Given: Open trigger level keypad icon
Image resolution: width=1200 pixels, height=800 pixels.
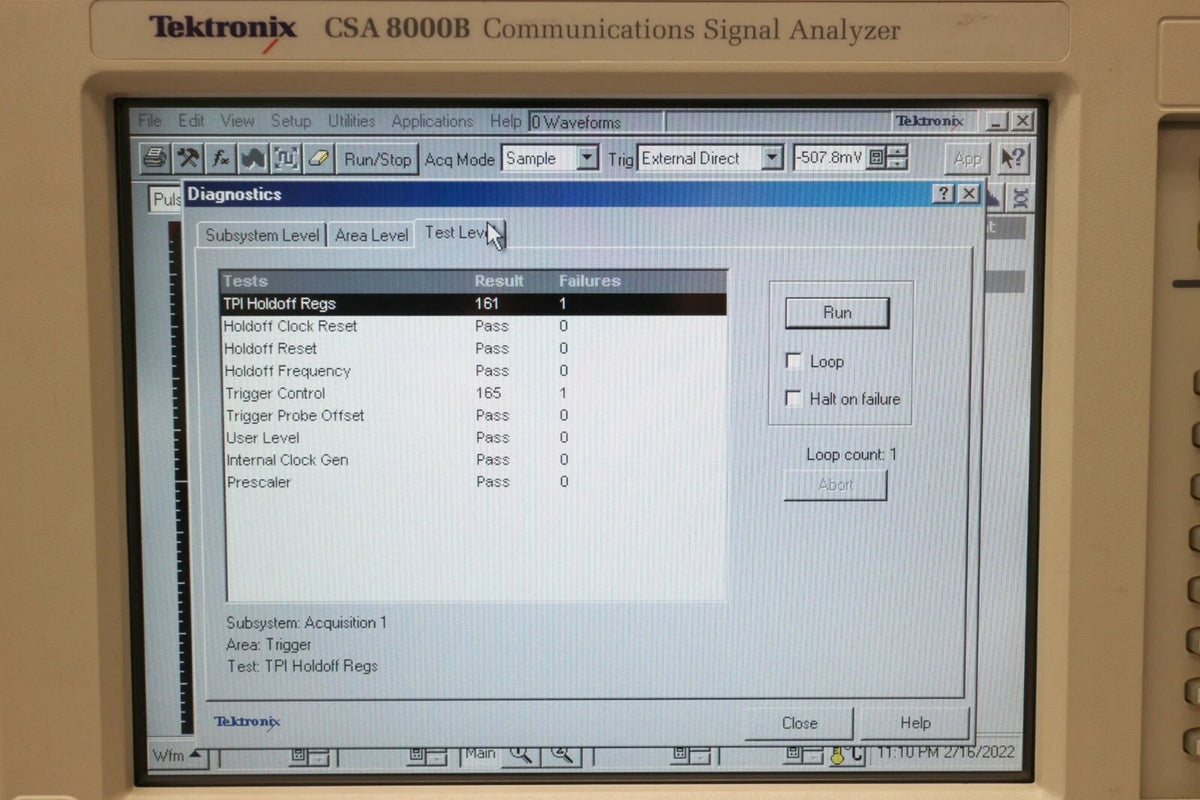Looking at the screenshot, I should (876, 158).
